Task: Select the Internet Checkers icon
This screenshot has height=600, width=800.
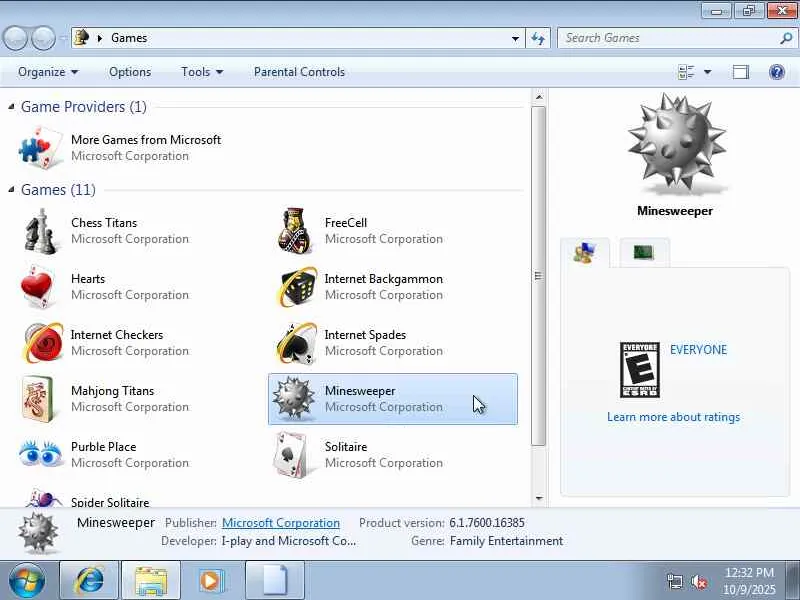Action: [x=43, y=343]
